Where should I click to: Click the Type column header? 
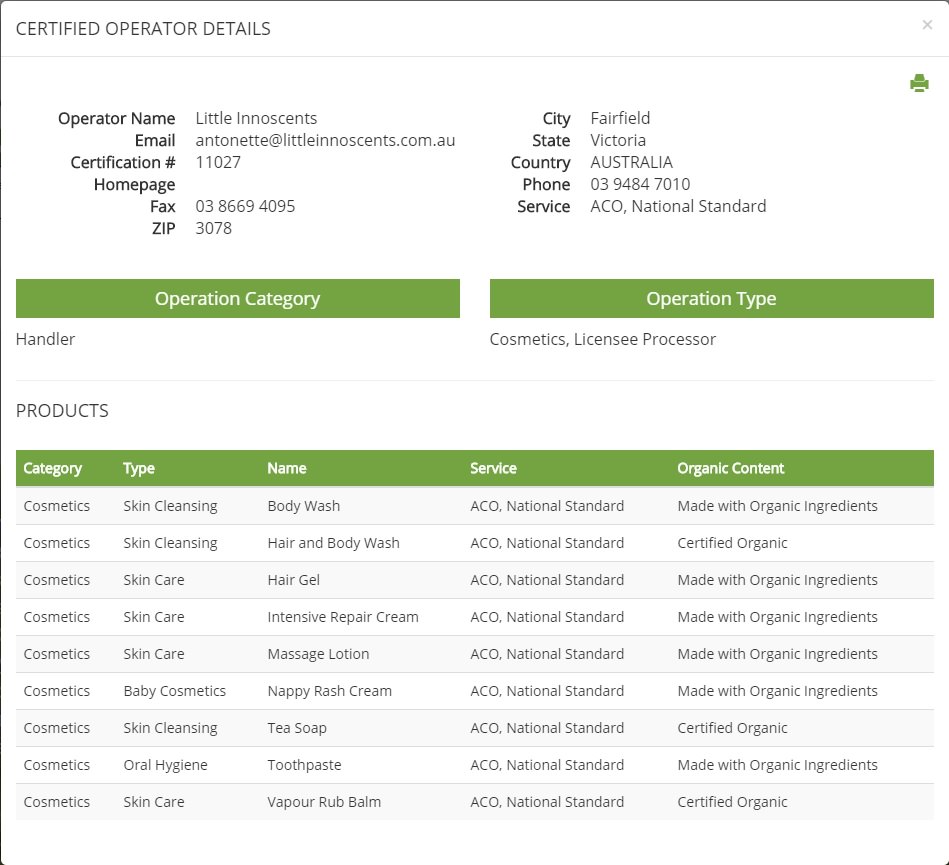point(139,468)
